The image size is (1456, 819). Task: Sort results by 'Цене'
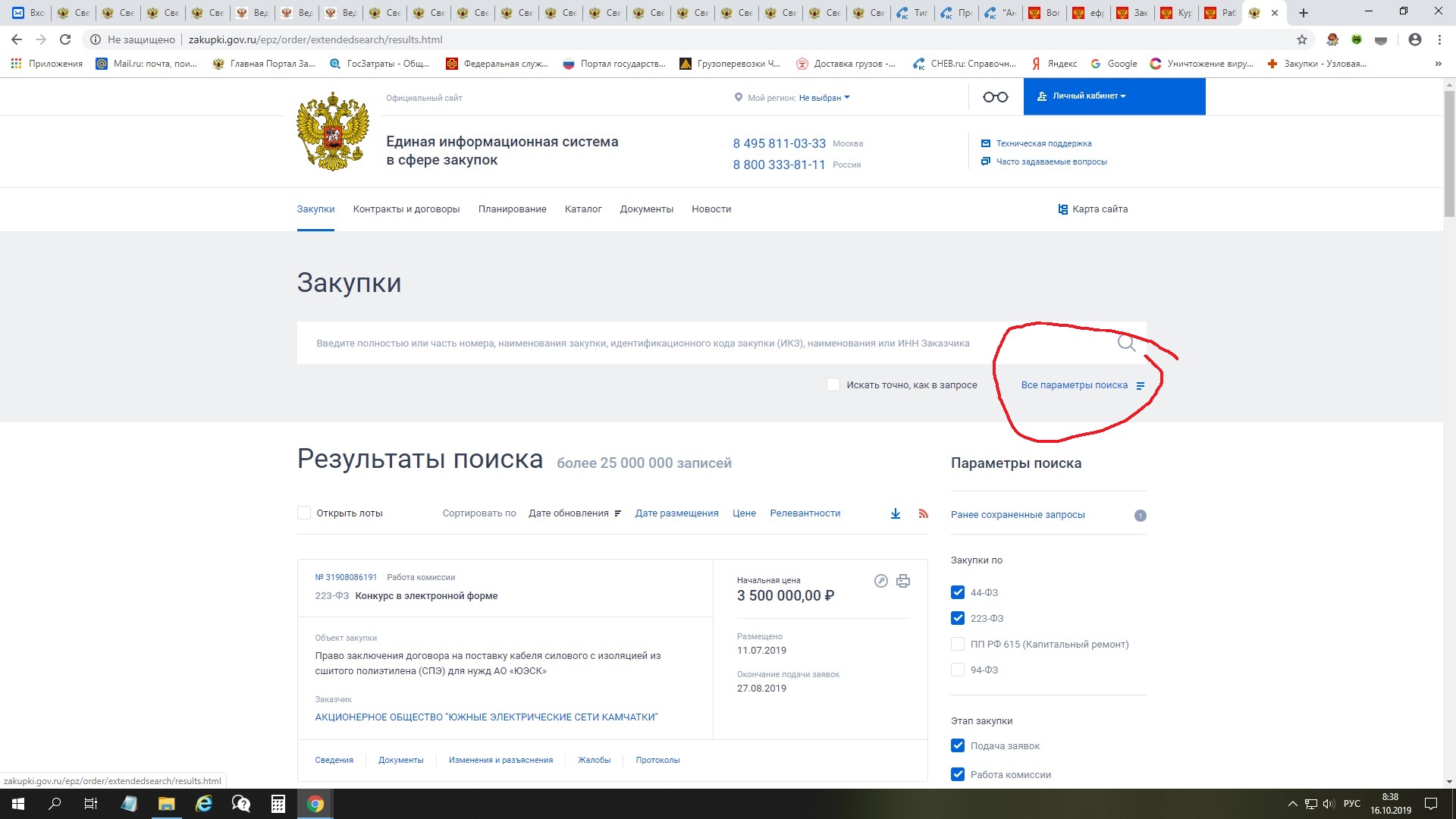(x=744, y=513)
